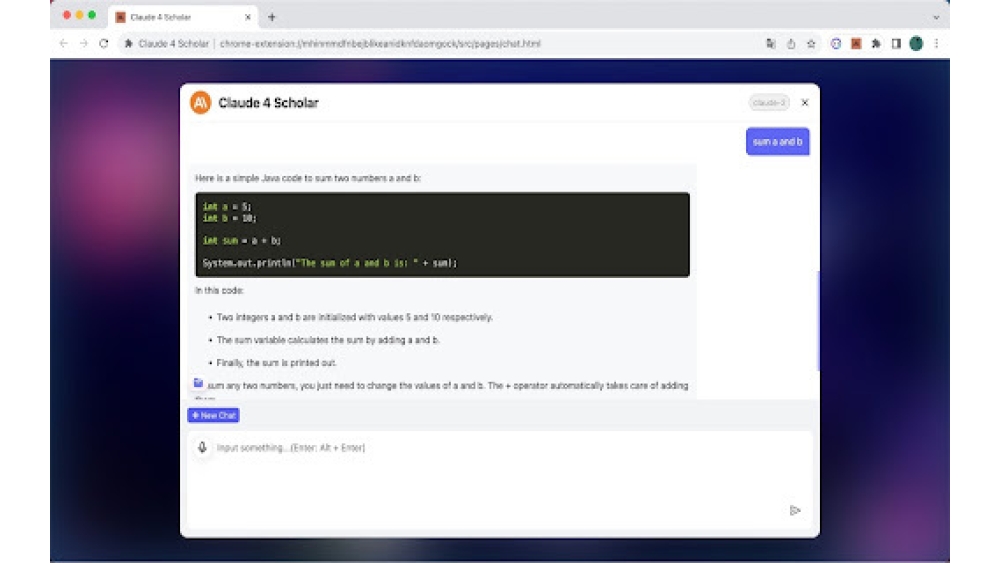Click the extension puzzle icon in address bar
The height and width of the screenshot is (563, 1000).
point(128,43)
